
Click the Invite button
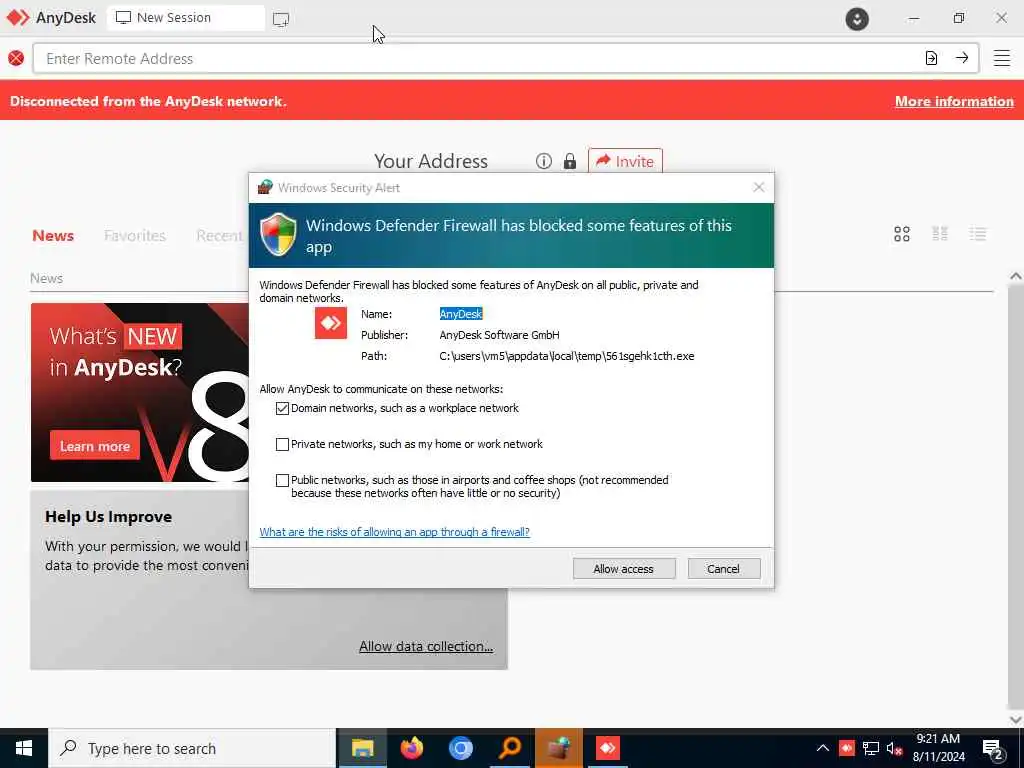[x=625, y=161]
